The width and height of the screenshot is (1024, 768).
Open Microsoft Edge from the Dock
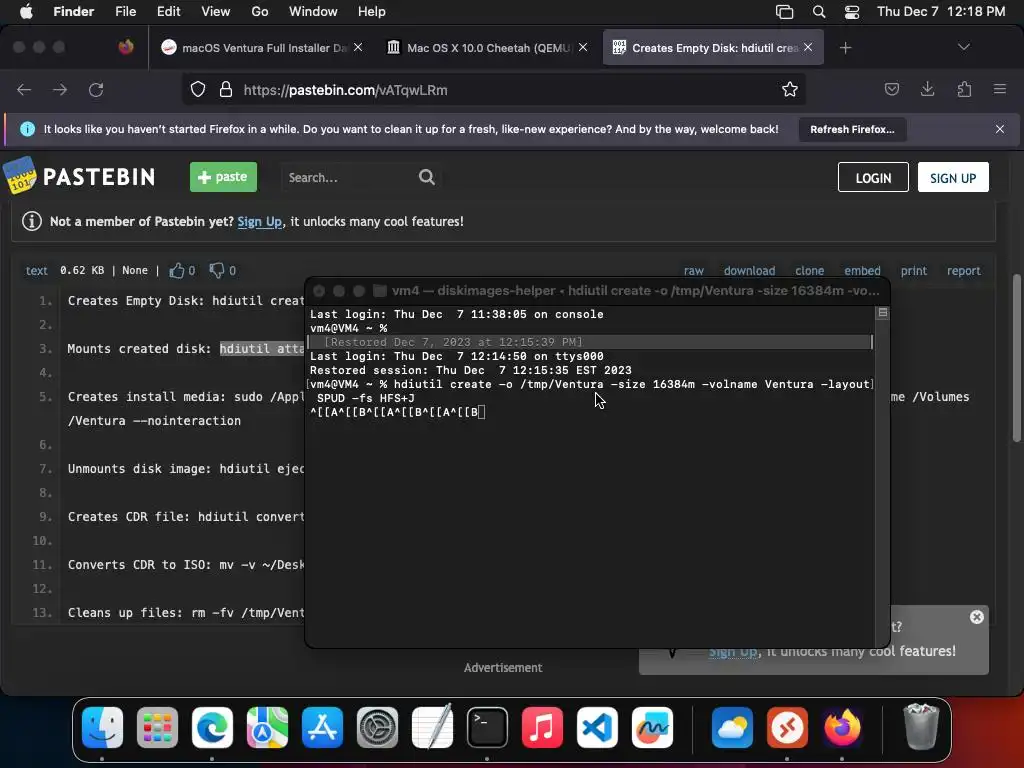[x=212, y=728]
